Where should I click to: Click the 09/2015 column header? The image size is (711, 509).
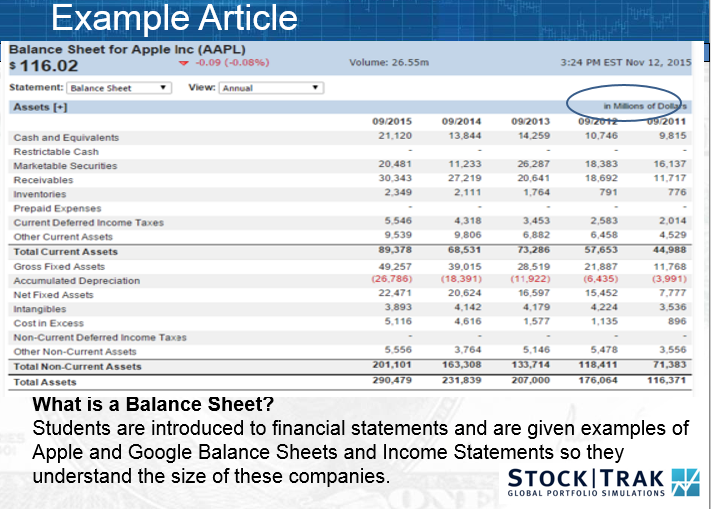tap(392, 121)
